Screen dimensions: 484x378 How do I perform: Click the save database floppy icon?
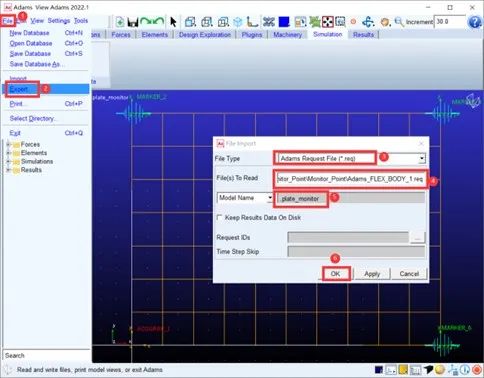133,22
